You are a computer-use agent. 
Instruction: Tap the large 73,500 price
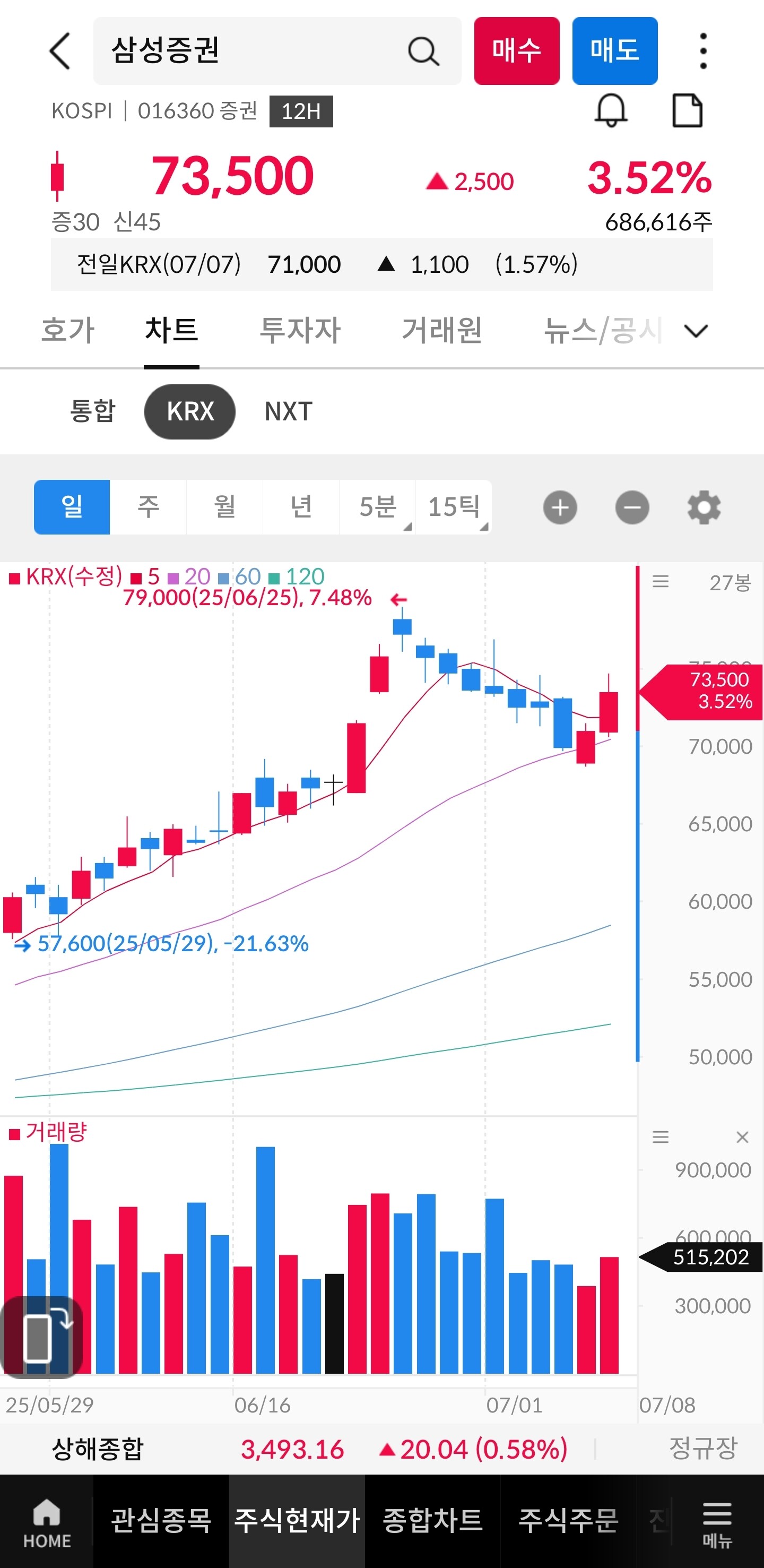point(232,176)
